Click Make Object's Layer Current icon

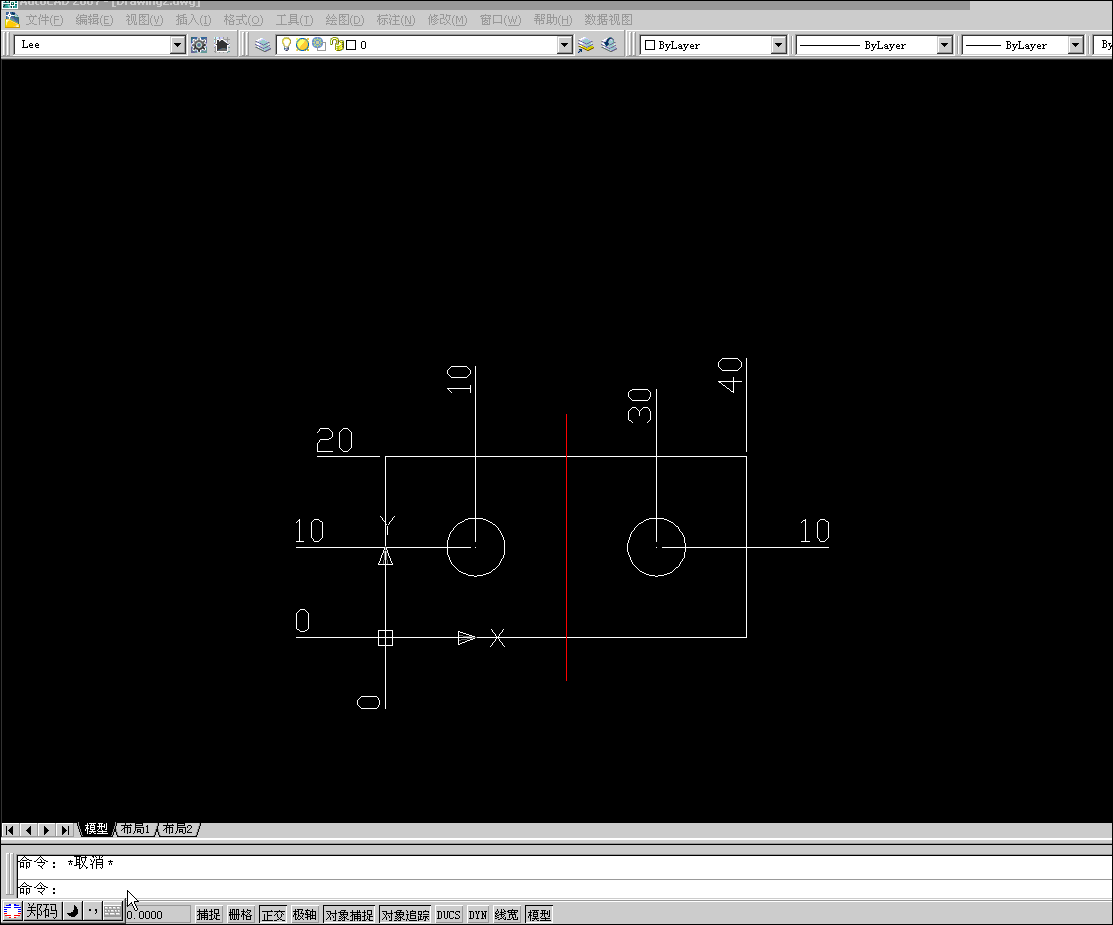coord(585,45)
